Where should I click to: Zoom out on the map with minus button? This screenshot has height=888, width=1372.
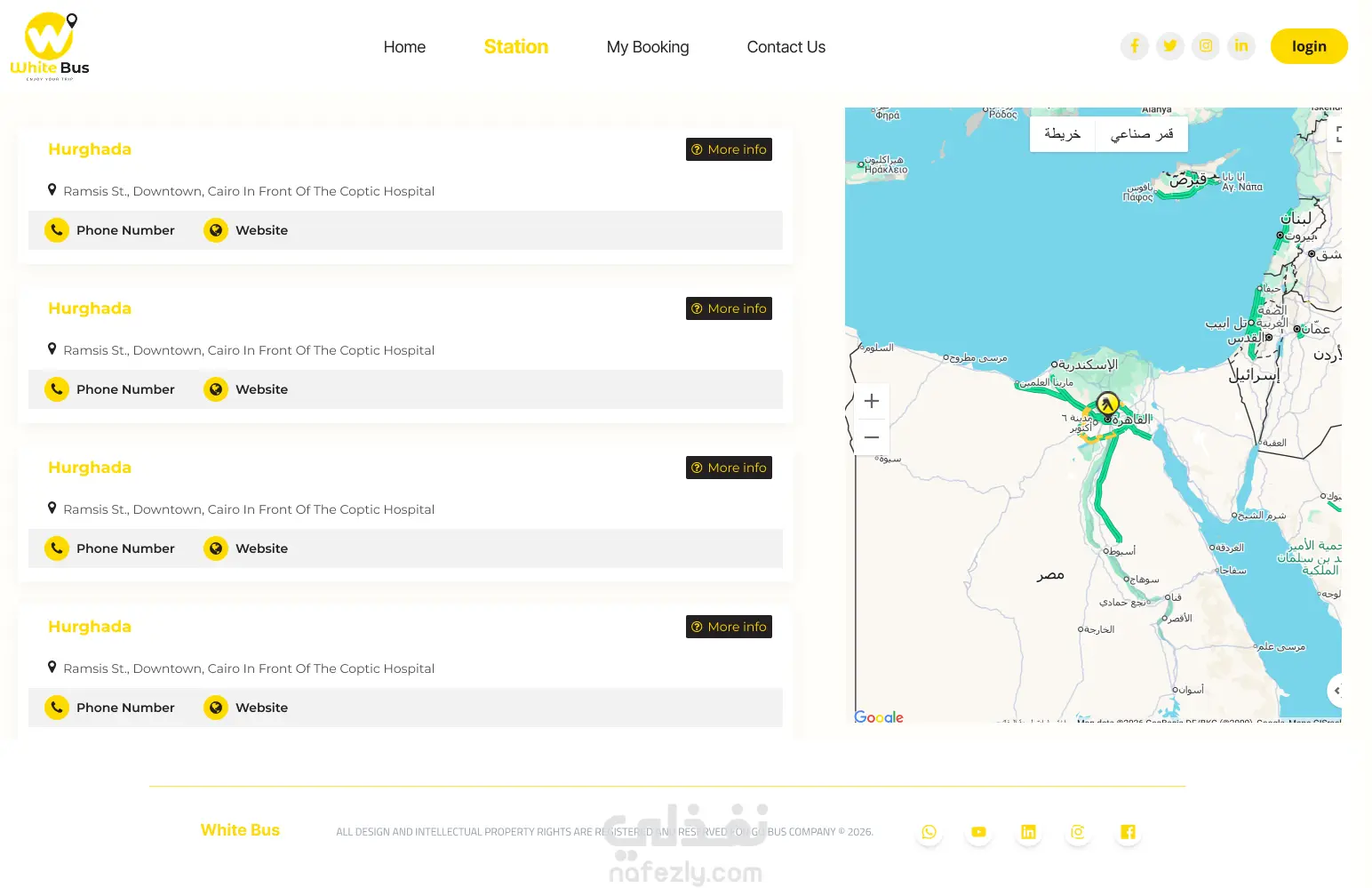coord(872,437)
